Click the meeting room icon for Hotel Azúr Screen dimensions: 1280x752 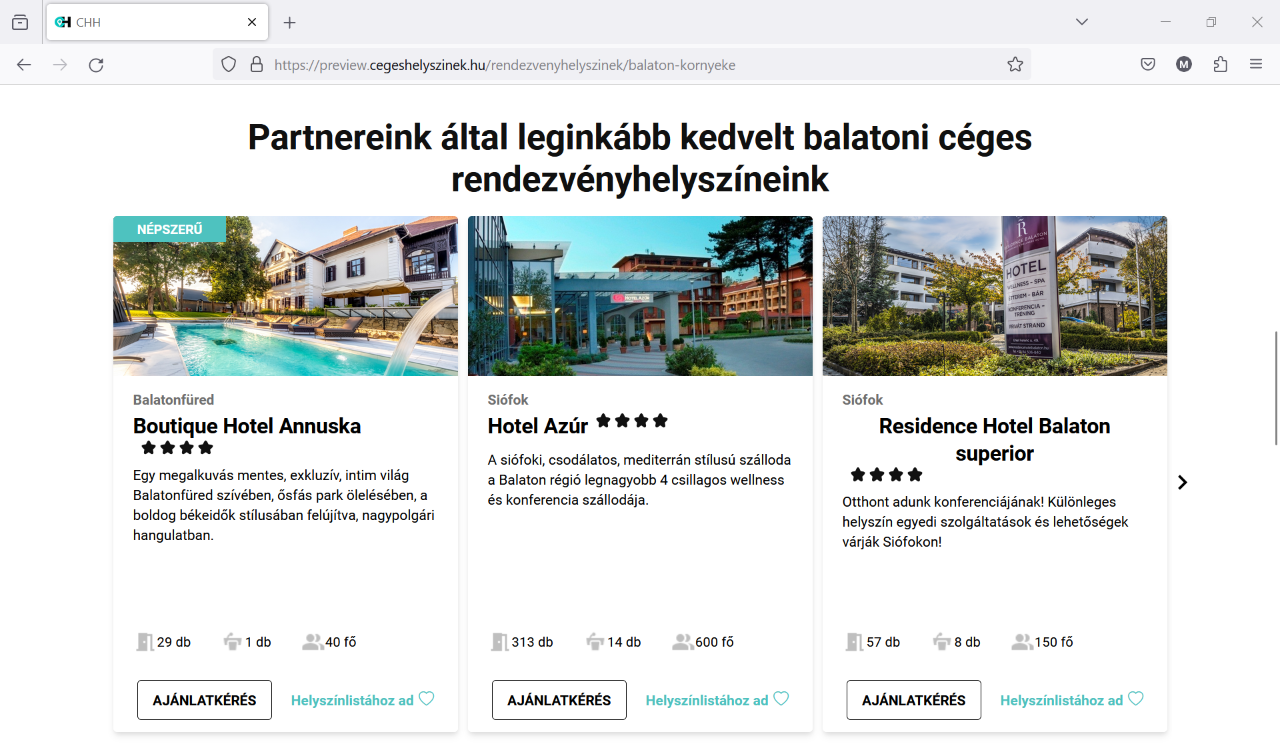pos(595,642)
